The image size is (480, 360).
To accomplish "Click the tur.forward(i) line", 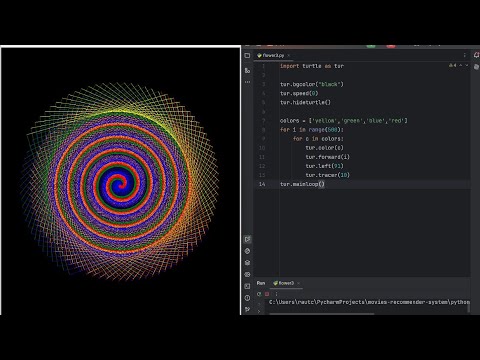I will coord(328,157).
